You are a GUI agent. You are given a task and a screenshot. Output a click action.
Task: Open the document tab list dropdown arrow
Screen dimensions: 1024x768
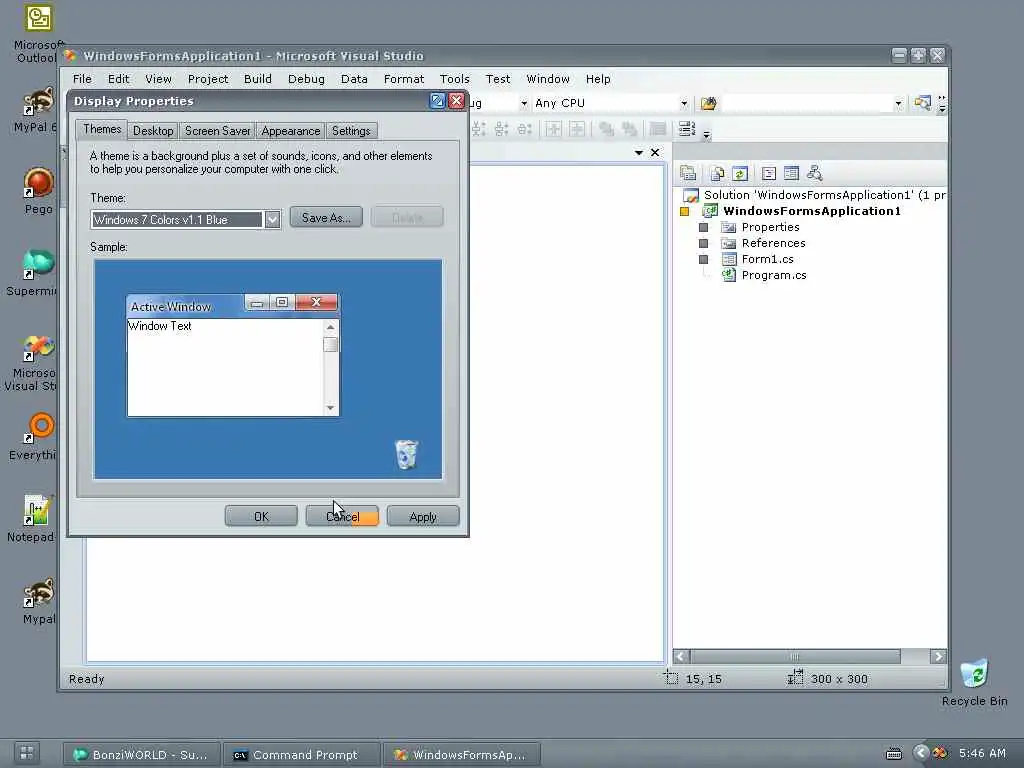pos(639,153)
